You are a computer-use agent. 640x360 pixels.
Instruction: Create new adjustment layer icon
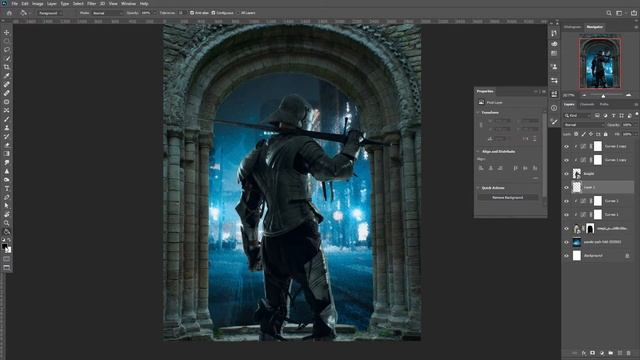point(602,353)
